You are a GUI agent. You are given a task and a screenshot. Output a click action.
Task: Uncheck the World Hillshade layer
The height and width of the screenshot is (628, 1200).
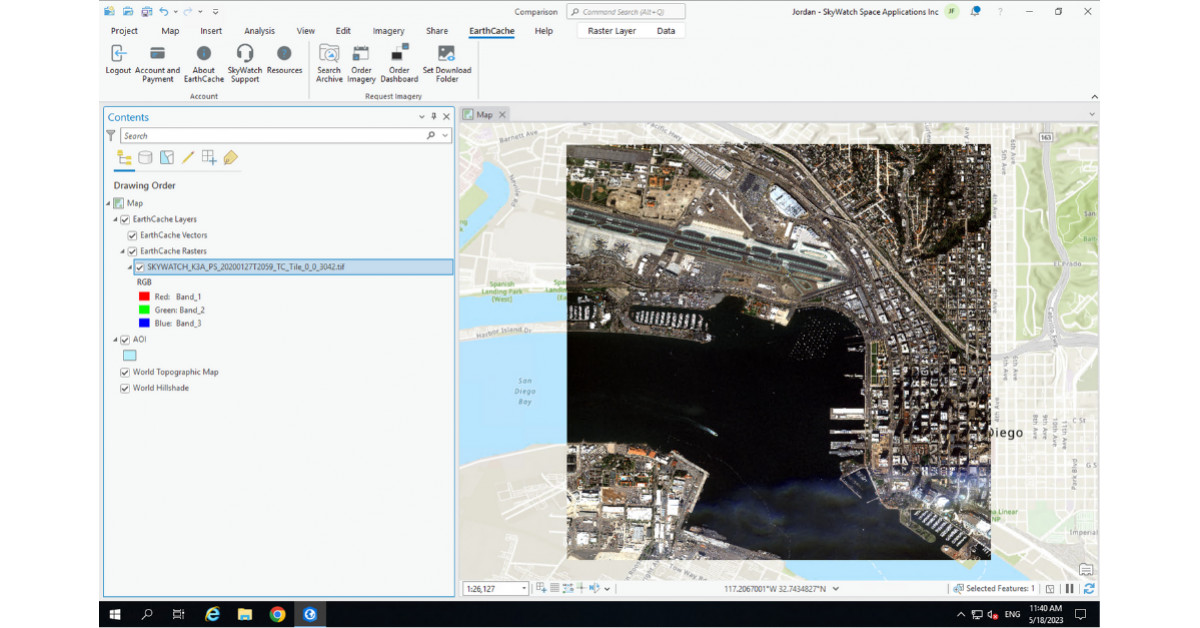124,387
